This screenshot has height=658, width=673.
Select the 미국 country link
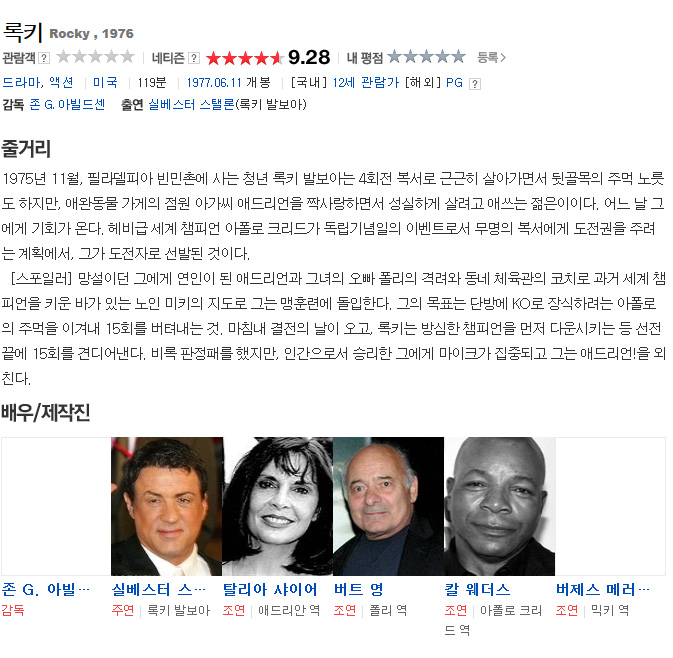[x=105, y=82]
